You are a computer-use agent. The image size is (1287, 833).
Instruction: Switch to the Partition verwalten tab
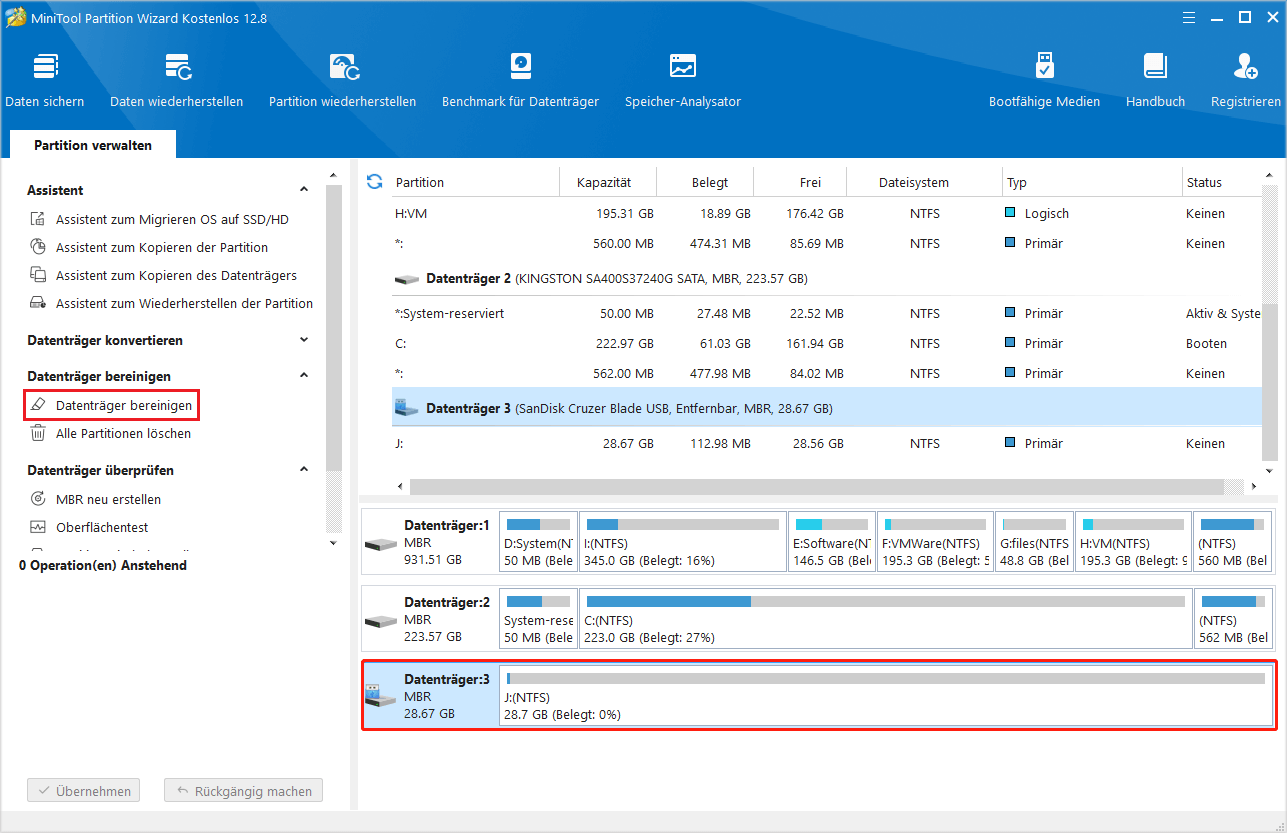(x=93, y=145)
